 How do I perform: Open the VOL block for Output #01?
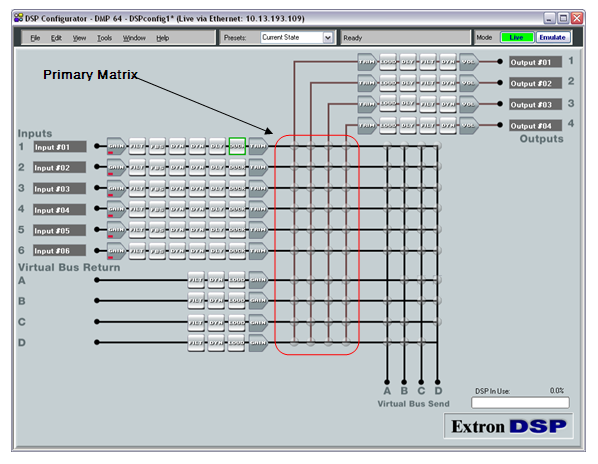[x=469, y=62]
